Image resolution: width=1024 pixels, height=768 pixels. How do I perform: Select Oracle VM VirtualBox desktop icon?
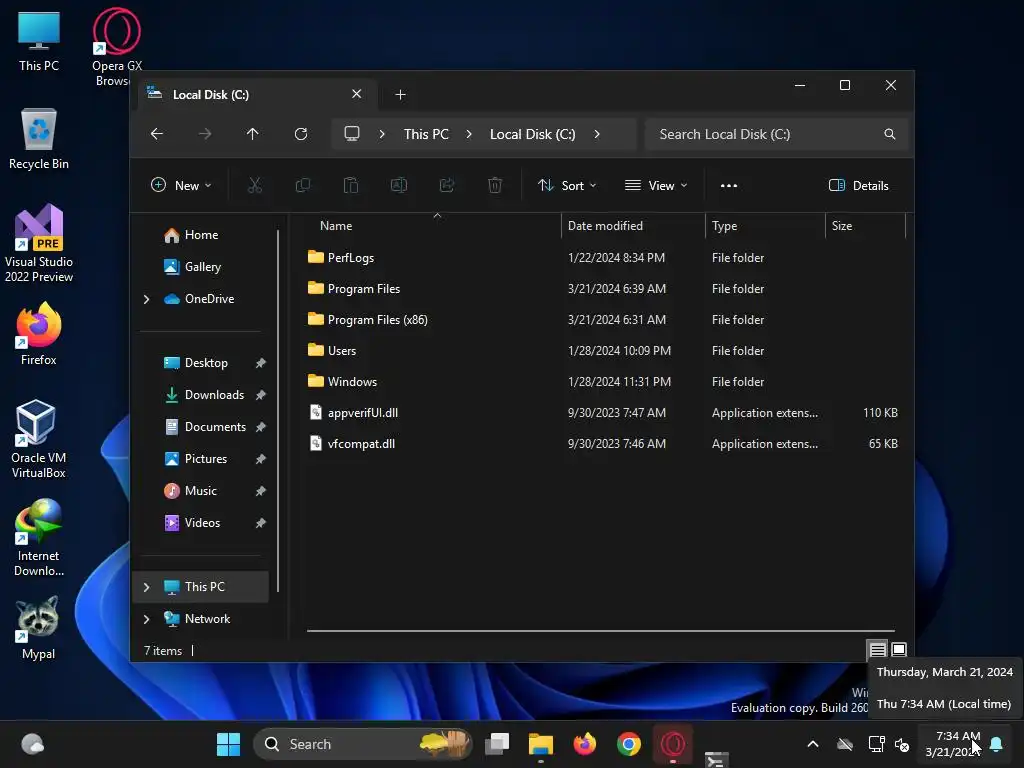(39, 439)
